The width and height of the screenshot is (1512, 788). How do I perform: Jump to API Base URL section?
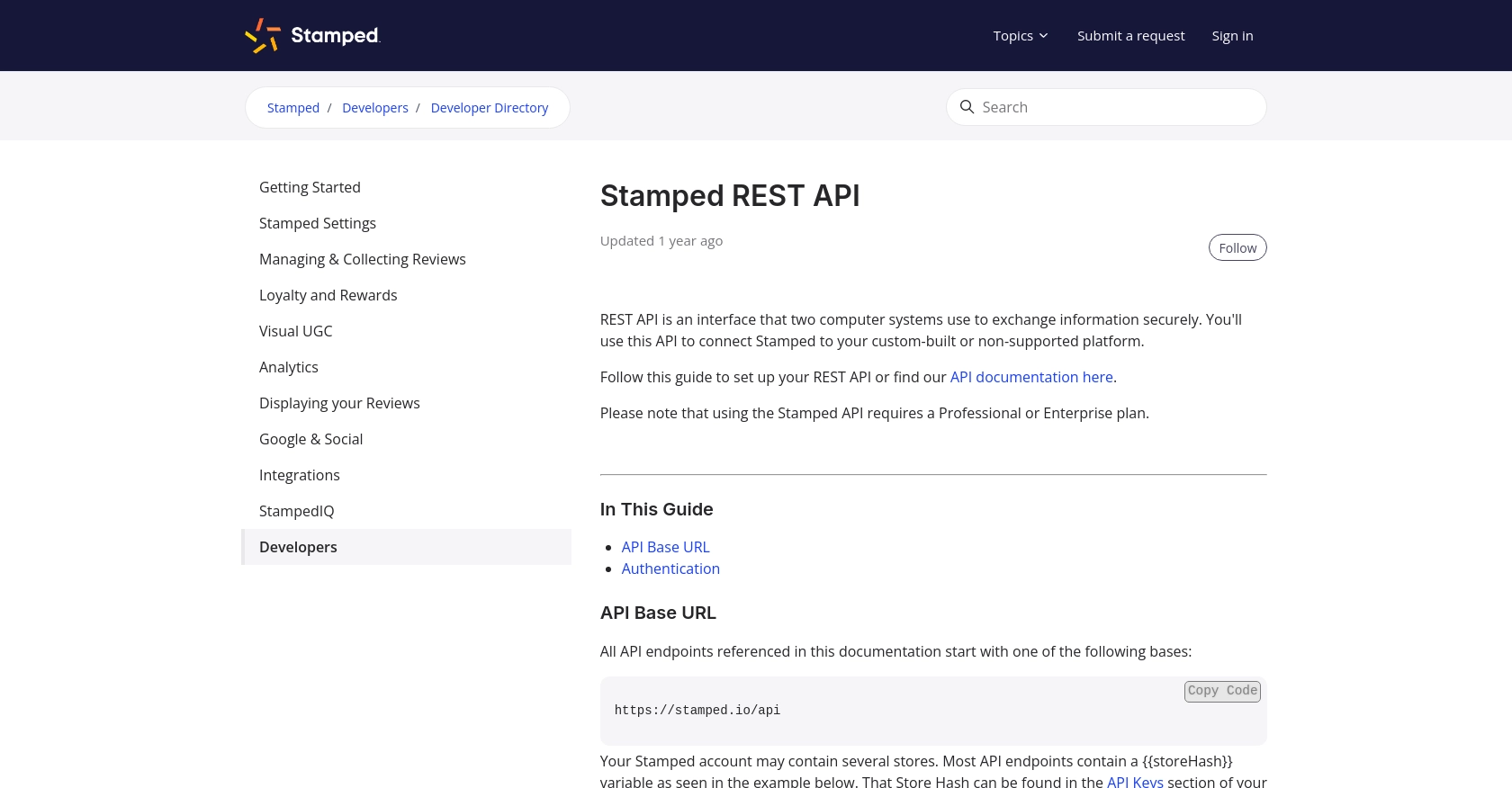click(x=665, y=547)
